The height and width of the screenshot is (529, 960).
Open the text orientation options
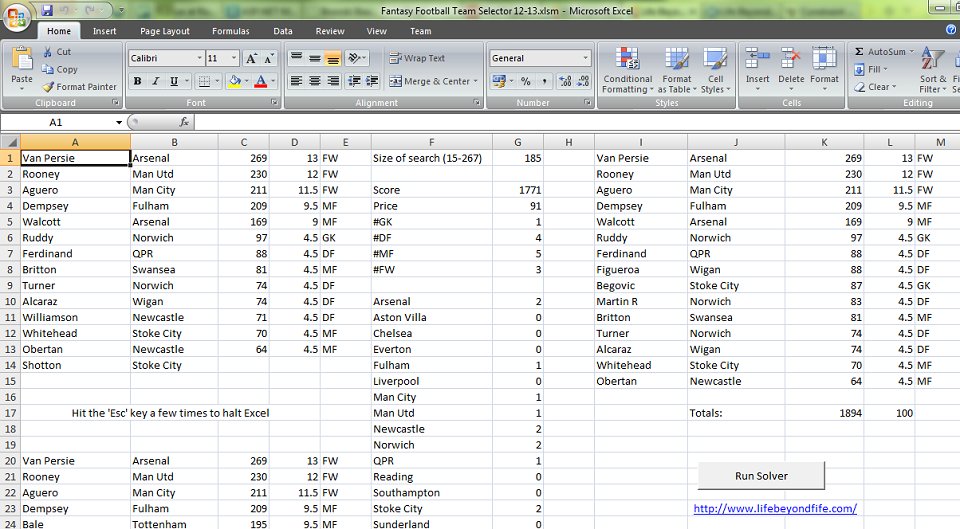tap(357, 58)
